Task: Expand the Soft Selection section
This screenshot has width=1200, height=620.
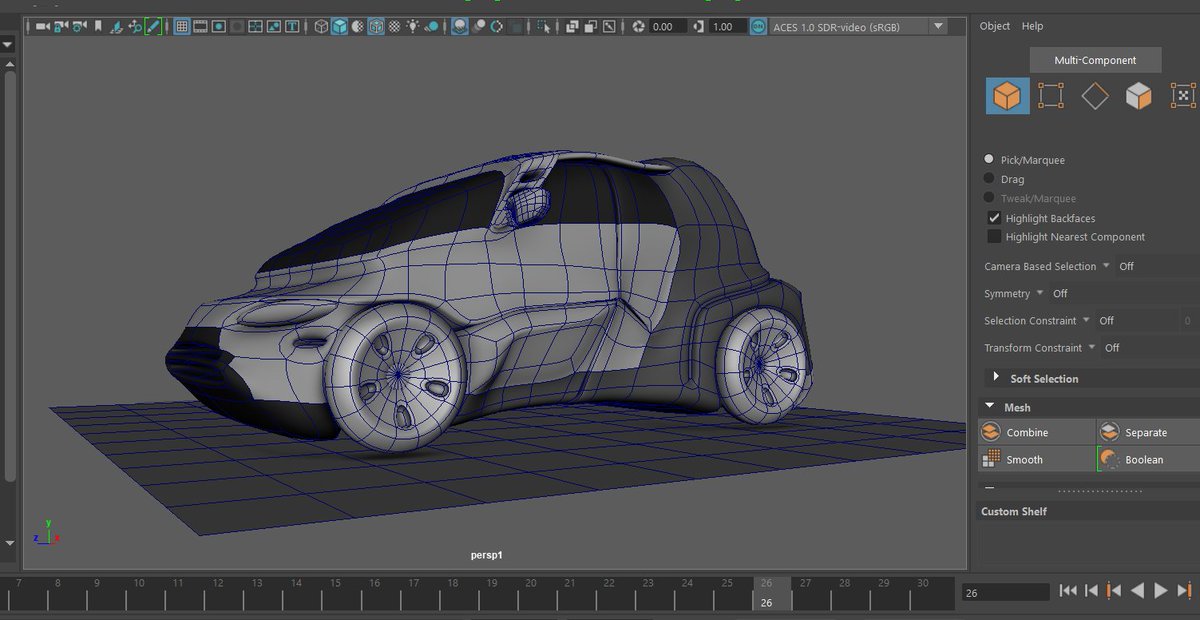Action: 996,378
